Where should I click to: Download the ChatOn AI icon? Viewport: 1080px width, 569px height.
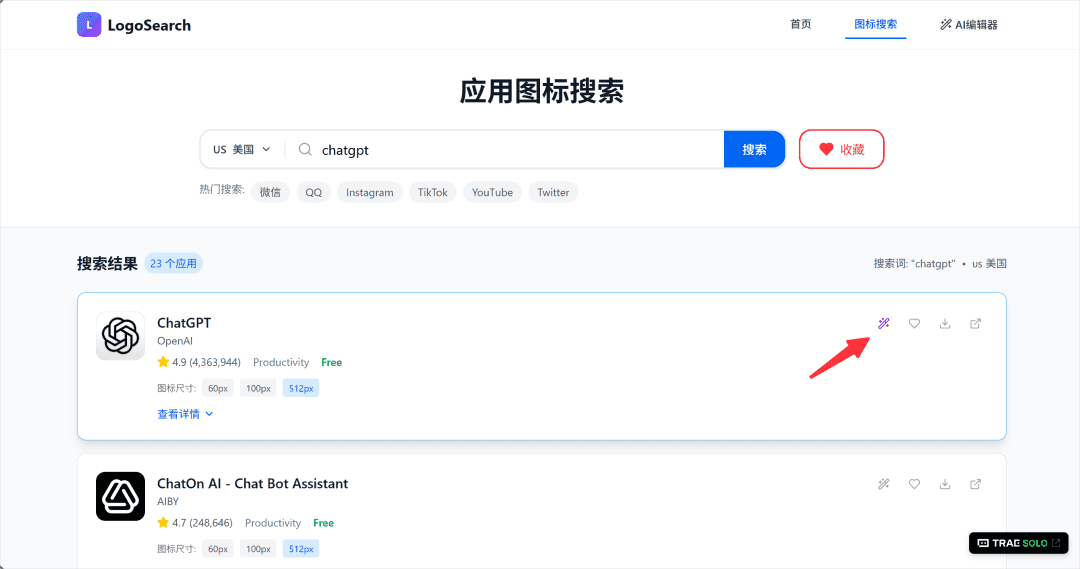pyautogui.click(x=945, y=484)
